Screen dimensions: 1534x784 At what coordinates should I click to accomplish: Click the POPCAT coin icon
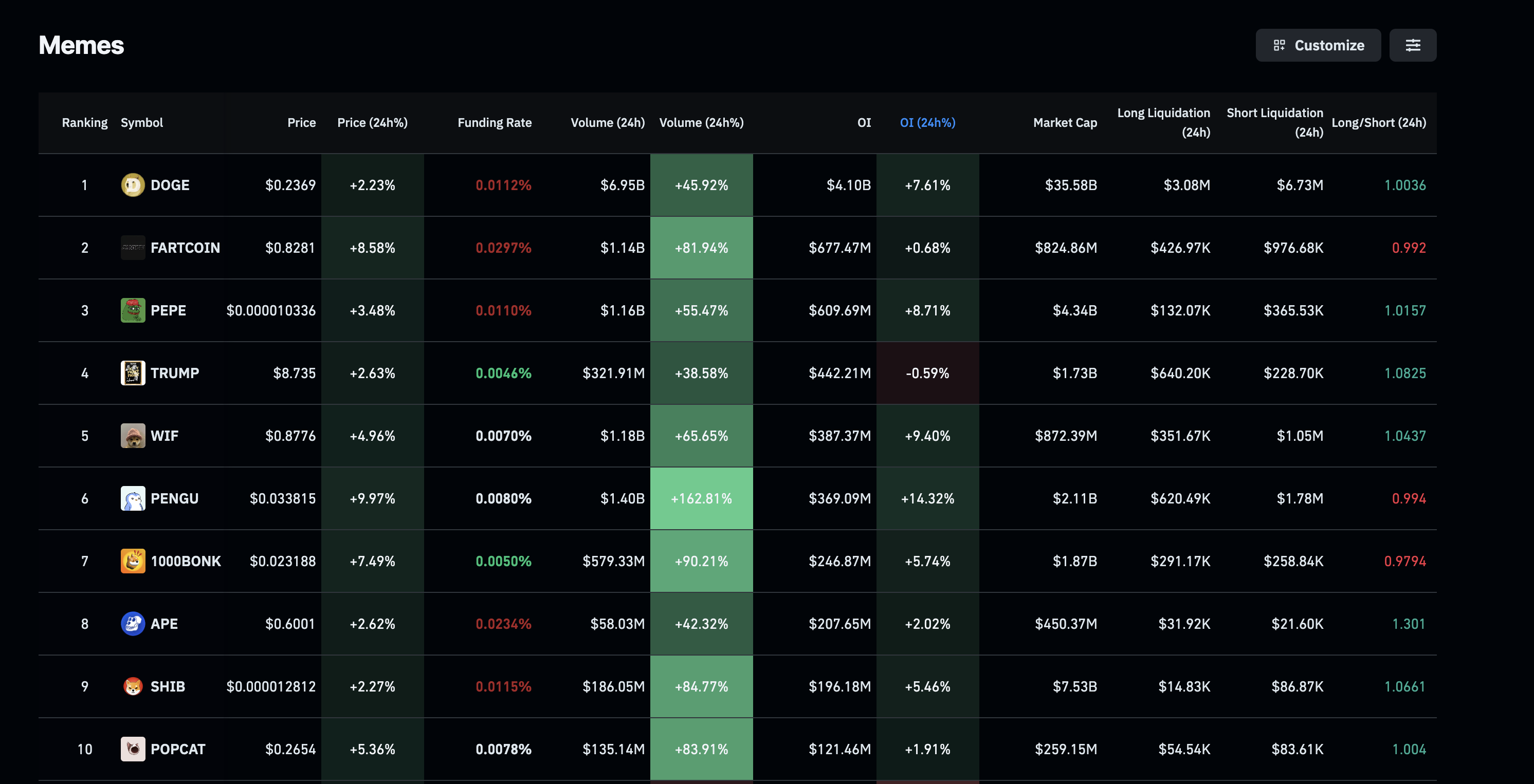(133, 749)
